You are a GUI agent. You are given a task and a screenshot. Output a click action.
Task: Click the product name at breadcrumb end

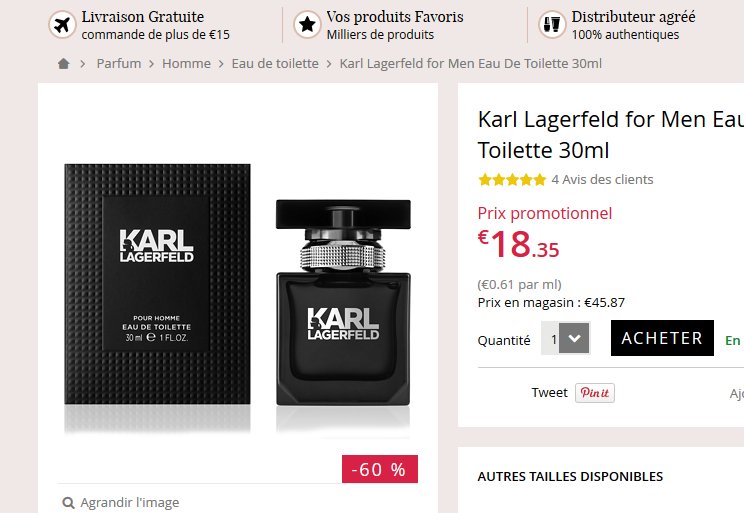point(471,64)
